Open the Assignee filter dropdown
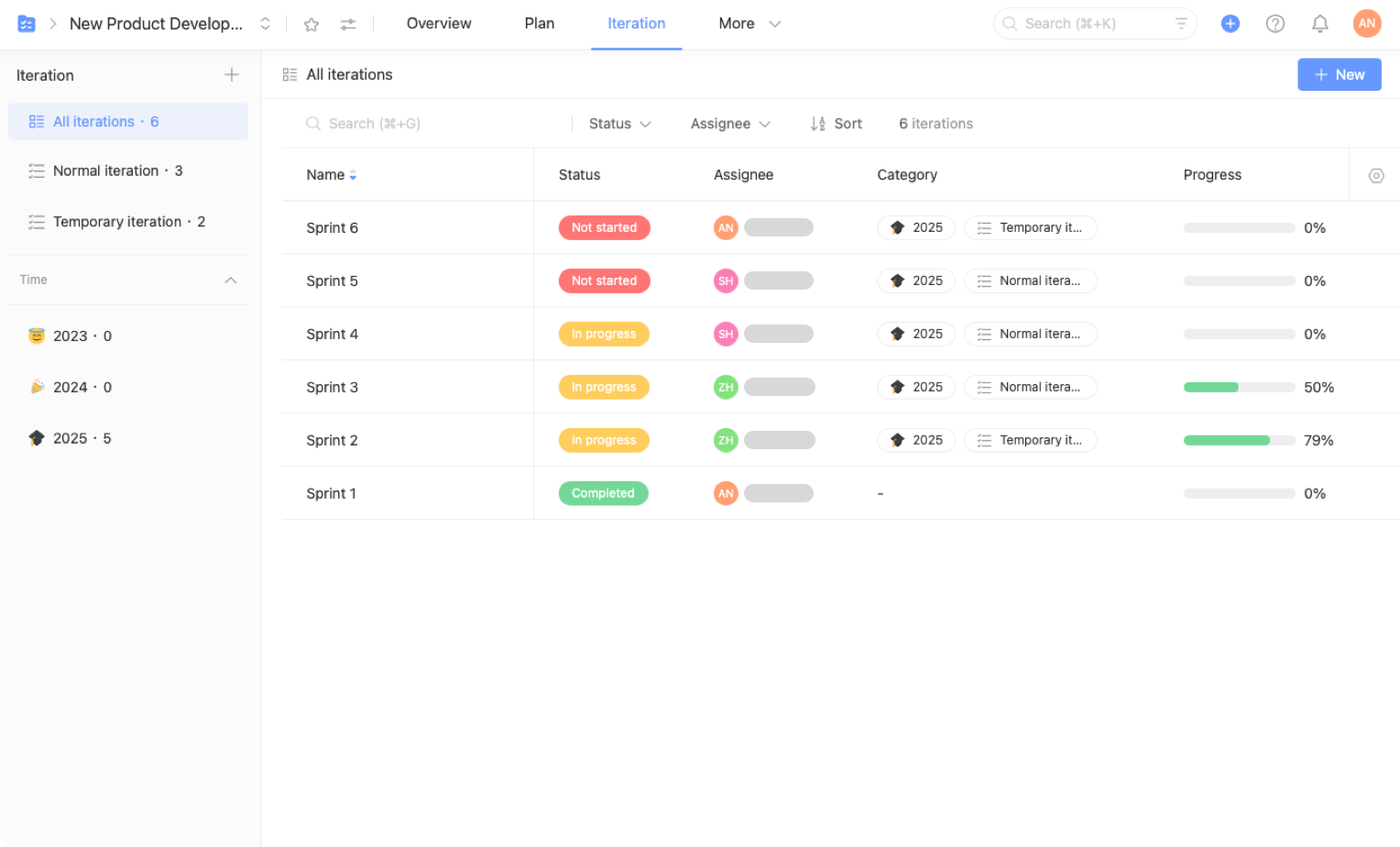 (x=730, y=124)
